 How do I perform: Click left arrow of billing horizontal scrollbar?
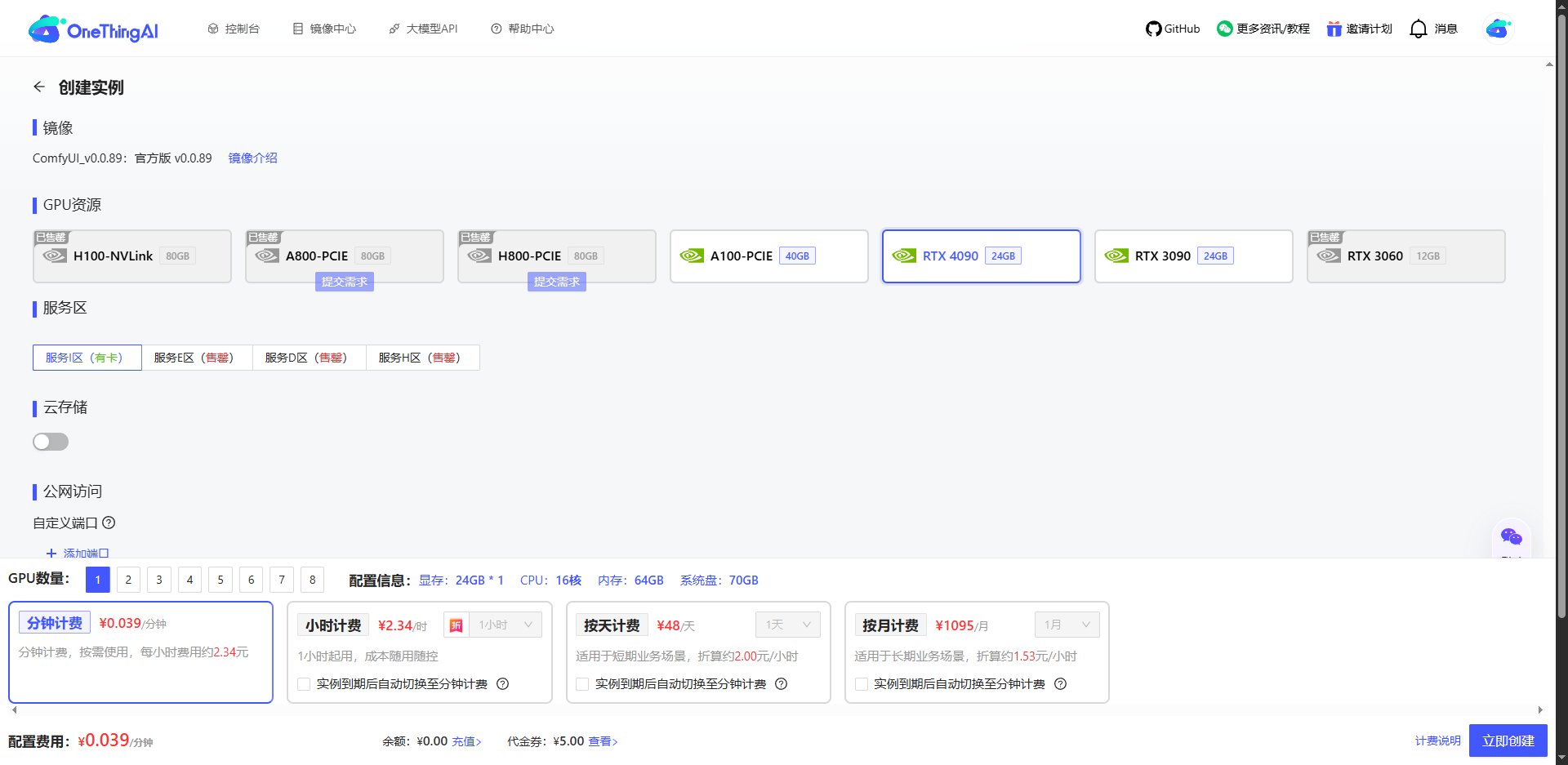pos(15,710)
